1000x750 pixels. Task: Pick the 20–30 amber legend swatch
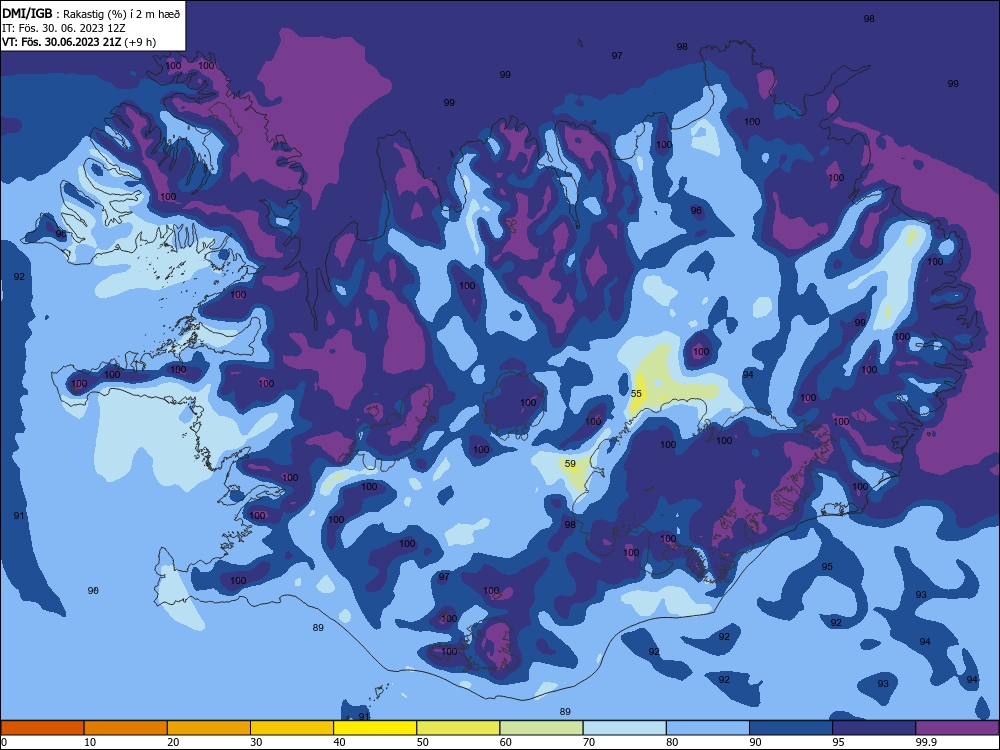[x=209, y=728]
